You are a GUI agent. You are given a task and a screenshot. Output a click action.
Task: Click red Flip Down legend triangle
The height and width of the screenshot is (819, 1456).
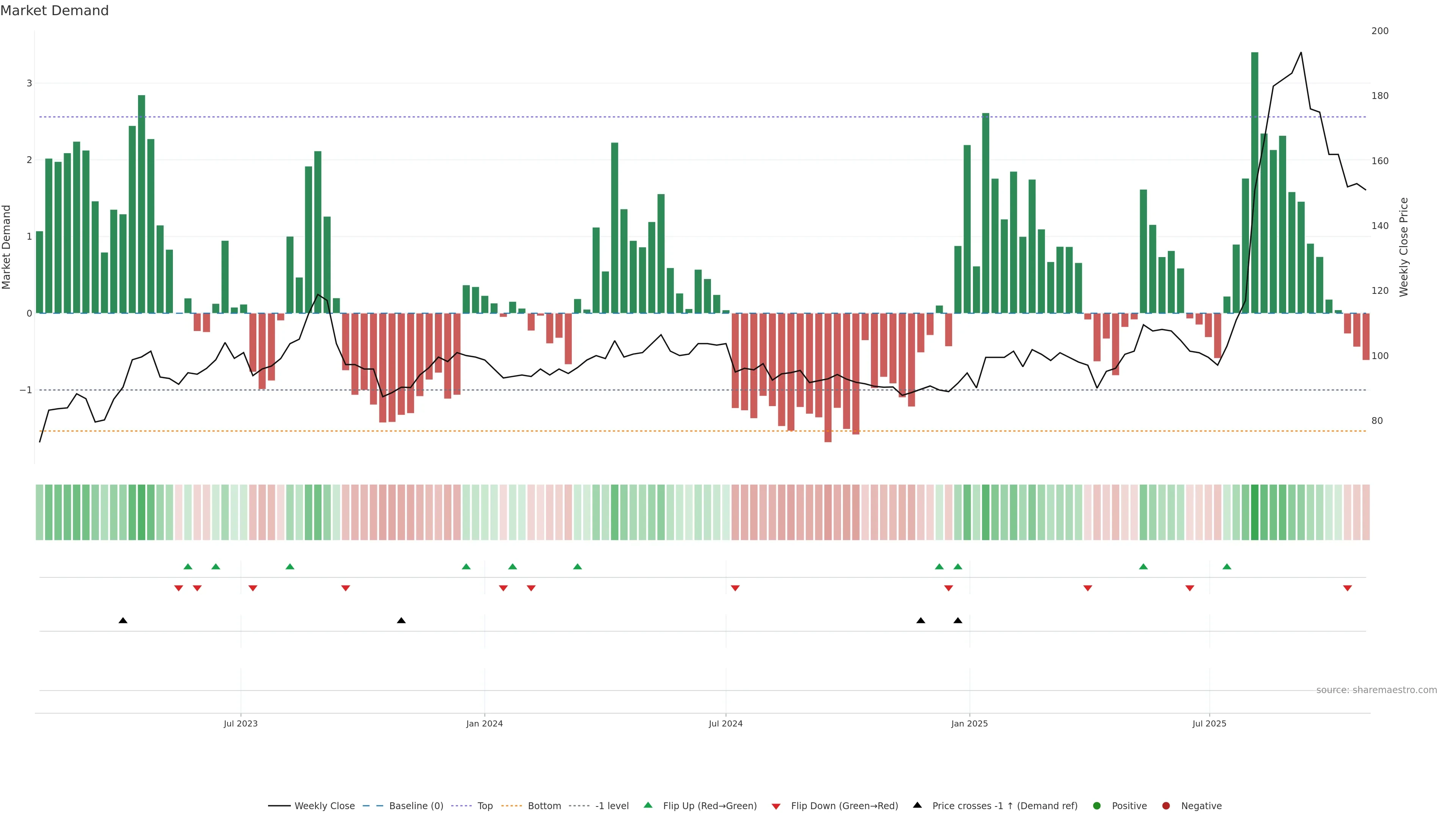pos(776,806)
